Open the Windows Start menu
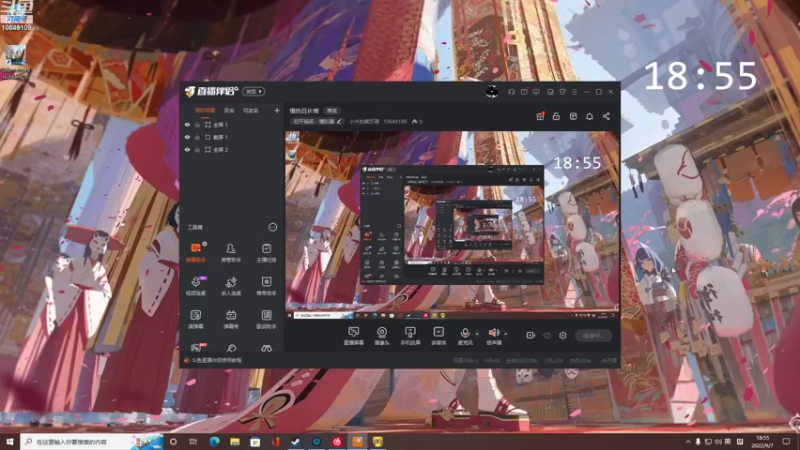Image resolution: width=800 pixels, height=450 pixels. 10,441
